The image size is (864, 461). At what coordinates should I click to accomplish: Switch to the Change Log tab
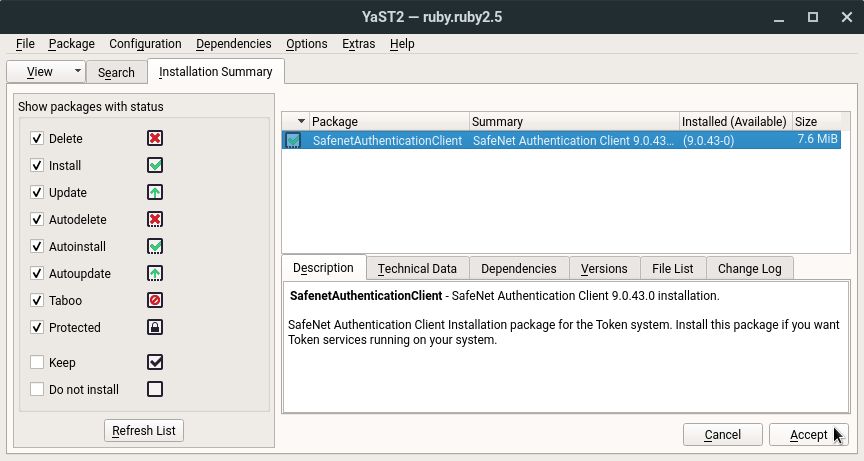(x=749, y=269)
